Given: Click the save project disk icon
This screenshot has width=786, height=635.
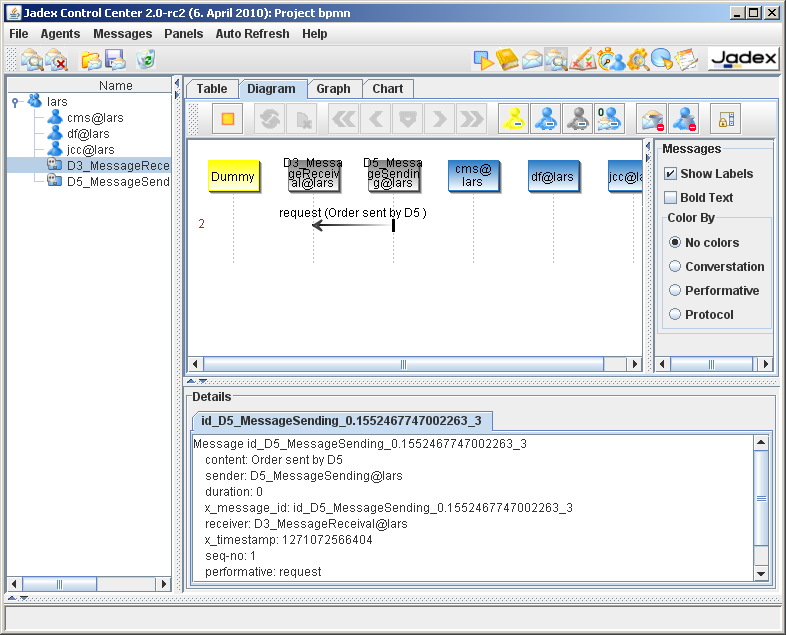Looking at the screenshot, I should pyautogui.click(x=115, y=60).
